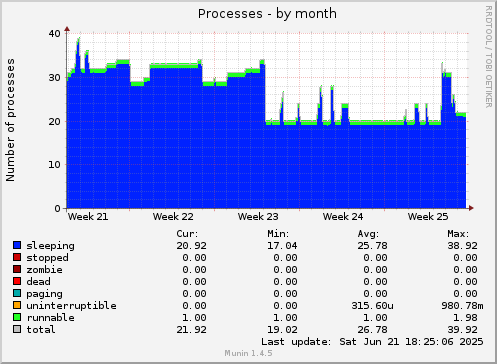This screenshot has width=497, height=364.
Task: Click runnable maximum value 1.98
Action: 465,318
